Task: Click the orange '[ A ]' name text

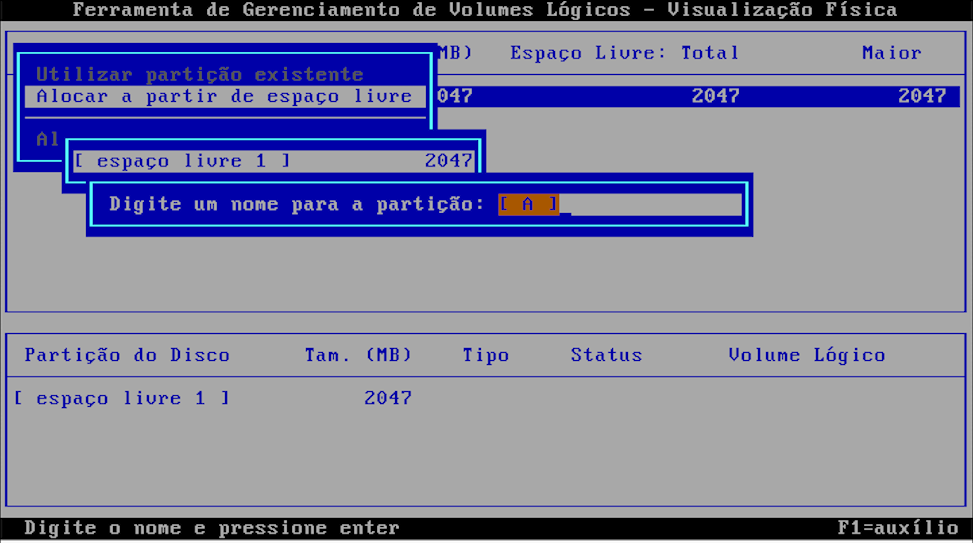Action: pos(528,205)
